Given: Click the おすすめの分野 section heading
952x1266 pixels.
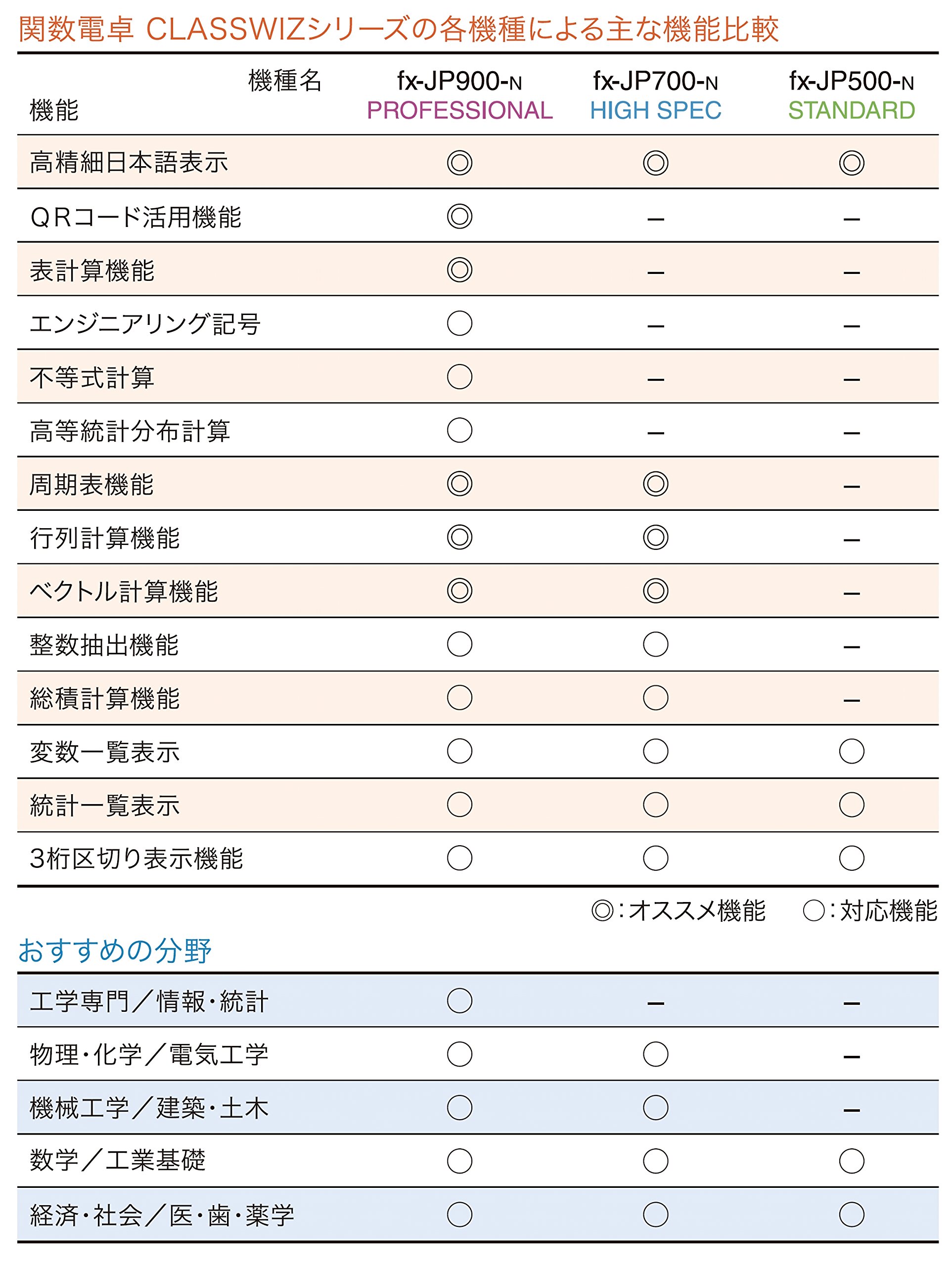Looking at the screenshot, I should click(115, 951).
